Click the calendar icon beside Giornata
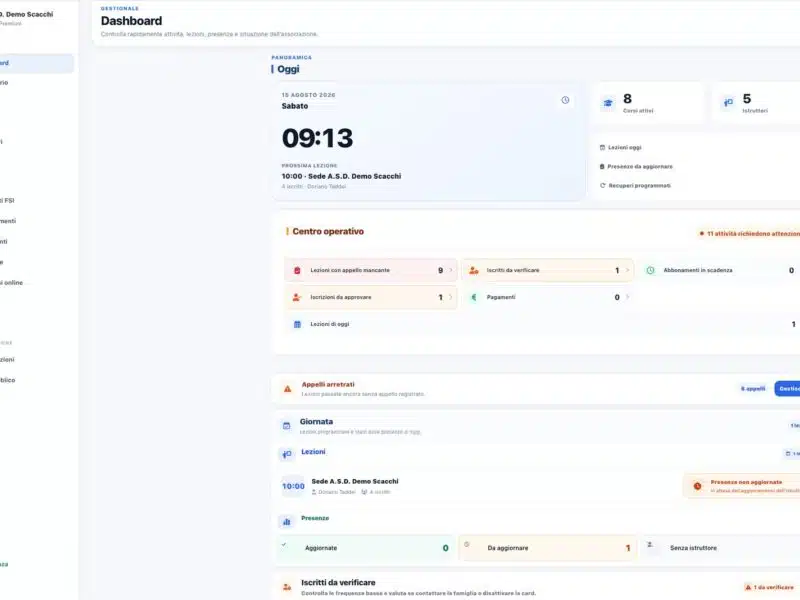This screenshot has height=600, width=800. pos(286,426)
